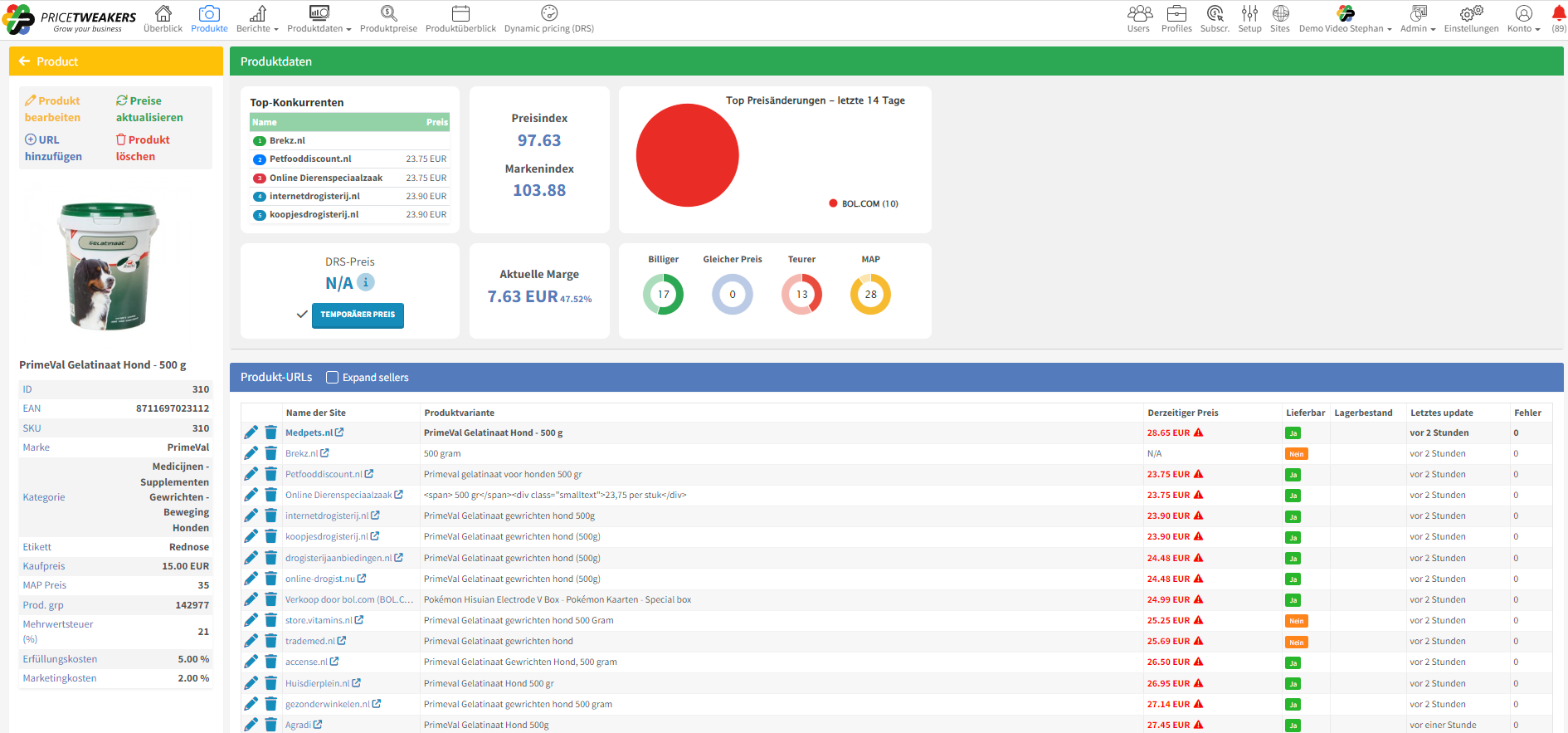Open the Subscr. icon
The image size is (1568, 733).
pyautogui.click(x=1215, y=13)
